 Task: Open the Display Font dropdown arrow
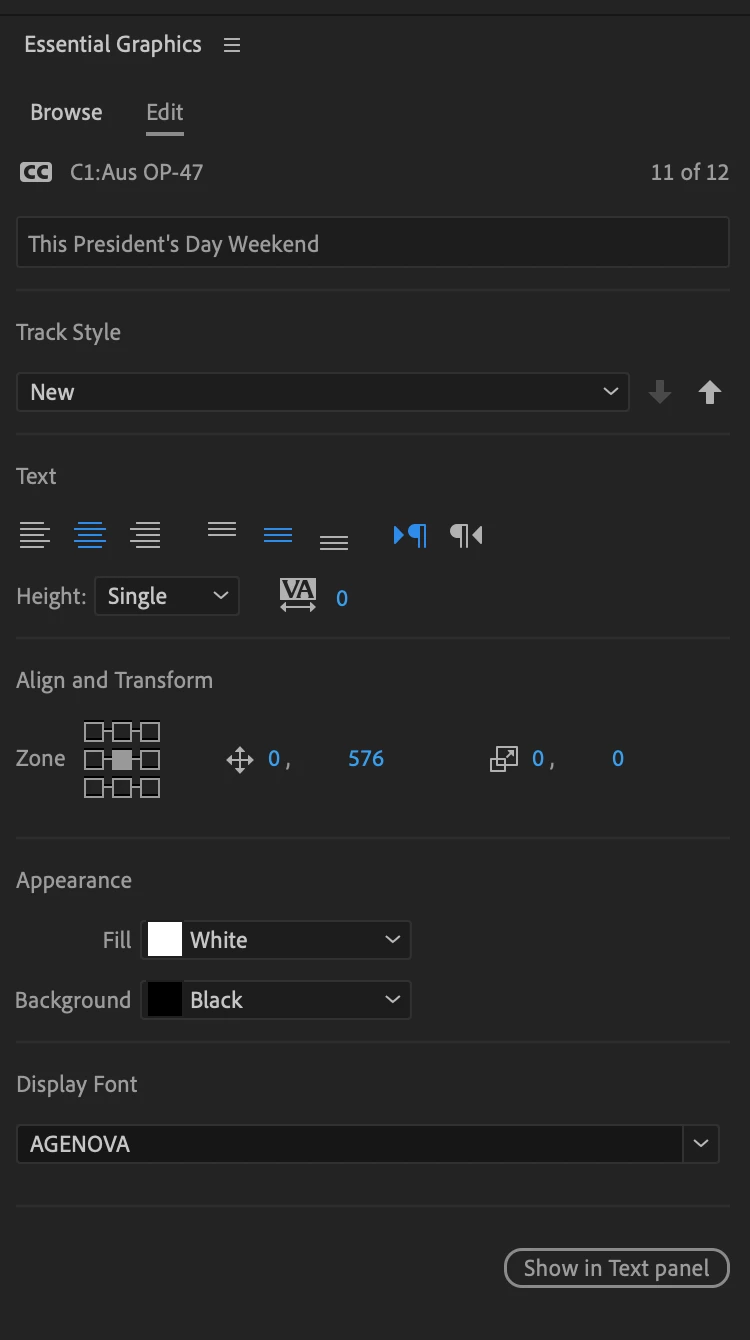coord(701,1143)
